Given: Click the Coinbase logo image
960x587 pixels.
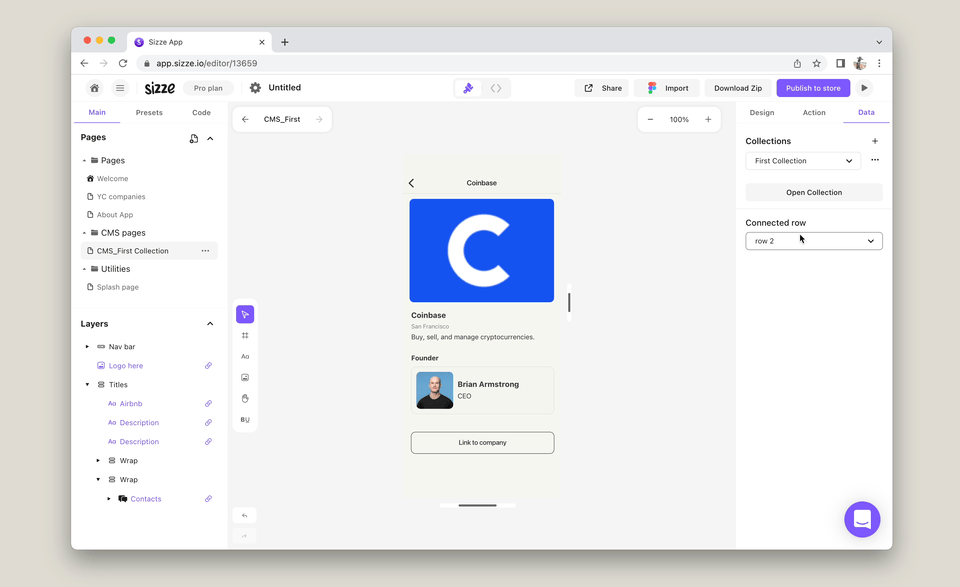Looking at the screenshot, I should [482, 250].
